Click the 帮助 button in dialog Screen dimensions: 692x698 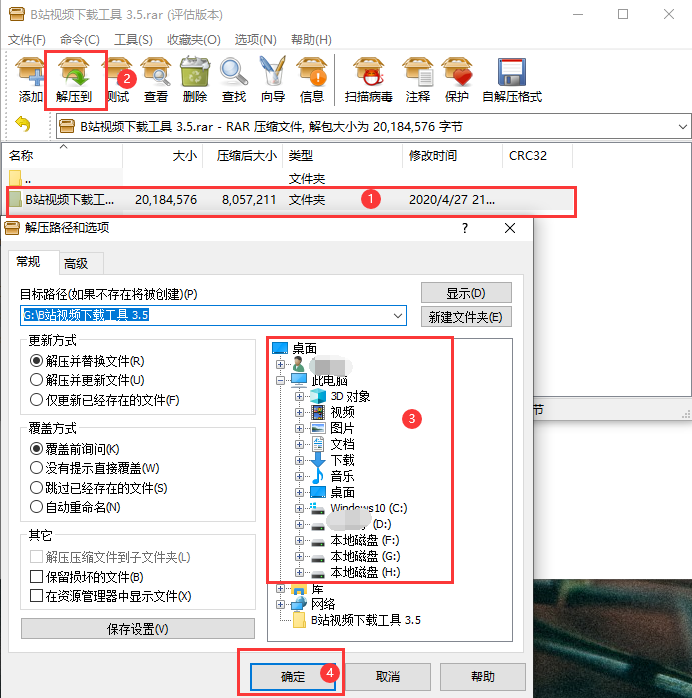pyautogui.click(x=483, y=677)
